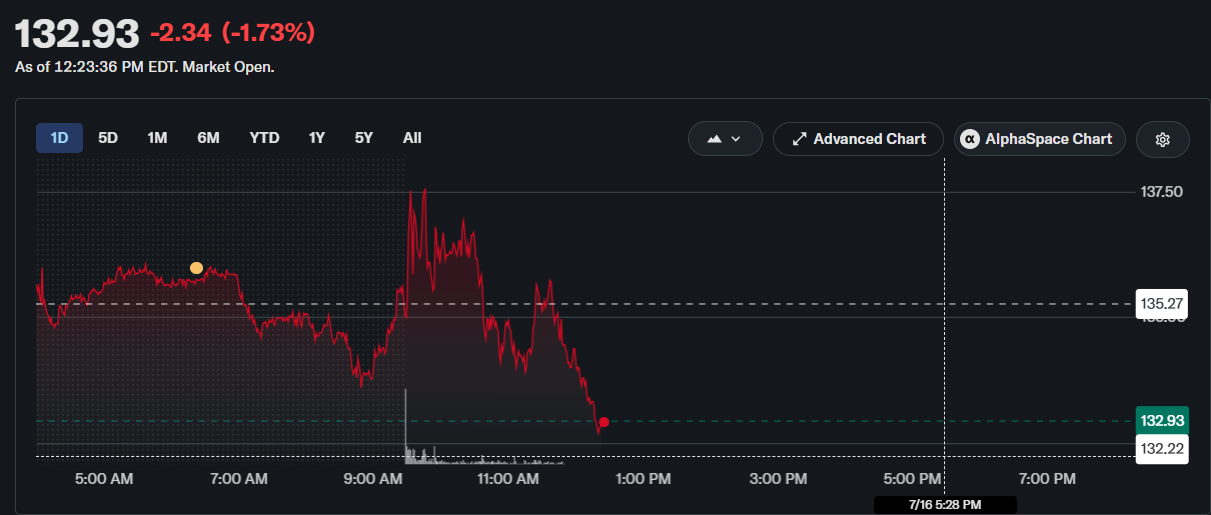The height and width of the screenshot is (515, 1211).
Task: Switch to the 5D range
Action: pos(108,138)
